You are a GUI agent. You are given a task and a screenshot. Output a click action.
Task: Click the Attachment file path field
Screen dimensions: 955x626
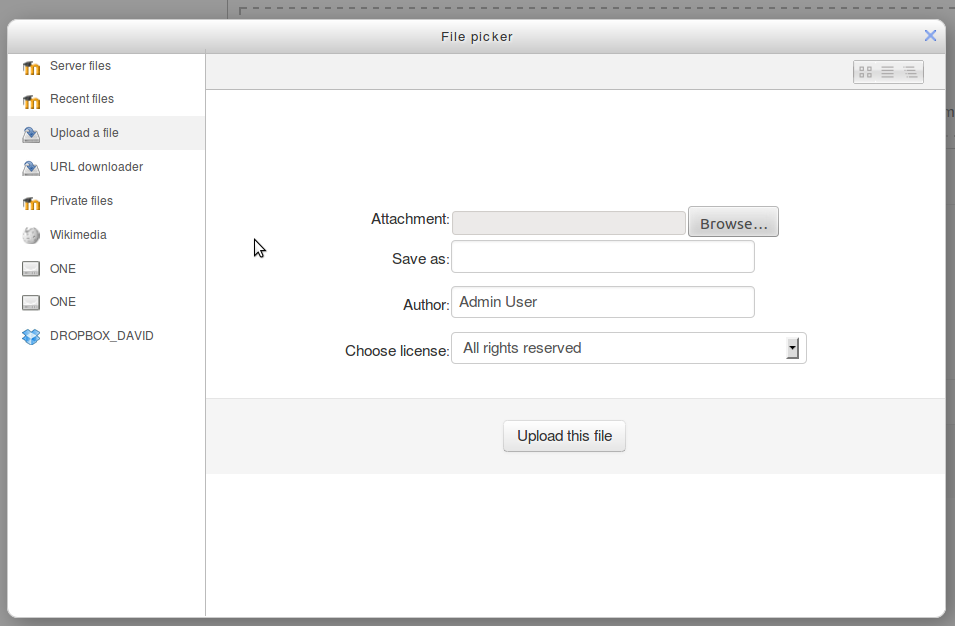coord(569,223)
